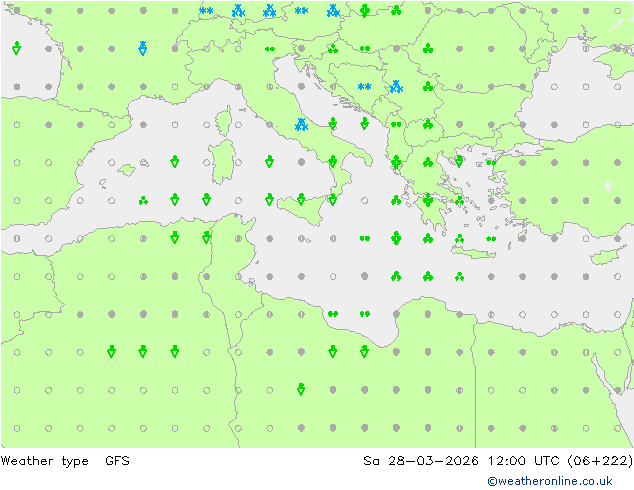Click the green shower symbol over Bay of Biscay
634x490 pixels.
pyautogui.click(x=16, y=48)
